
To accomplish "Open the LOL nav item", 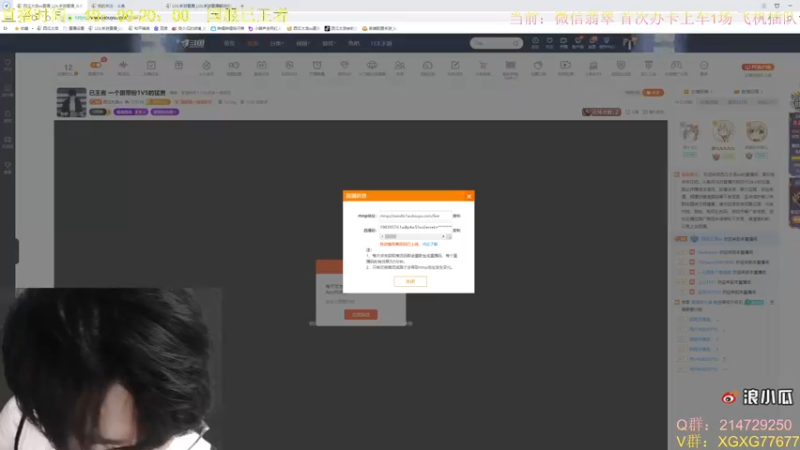I will click(381, 43).
